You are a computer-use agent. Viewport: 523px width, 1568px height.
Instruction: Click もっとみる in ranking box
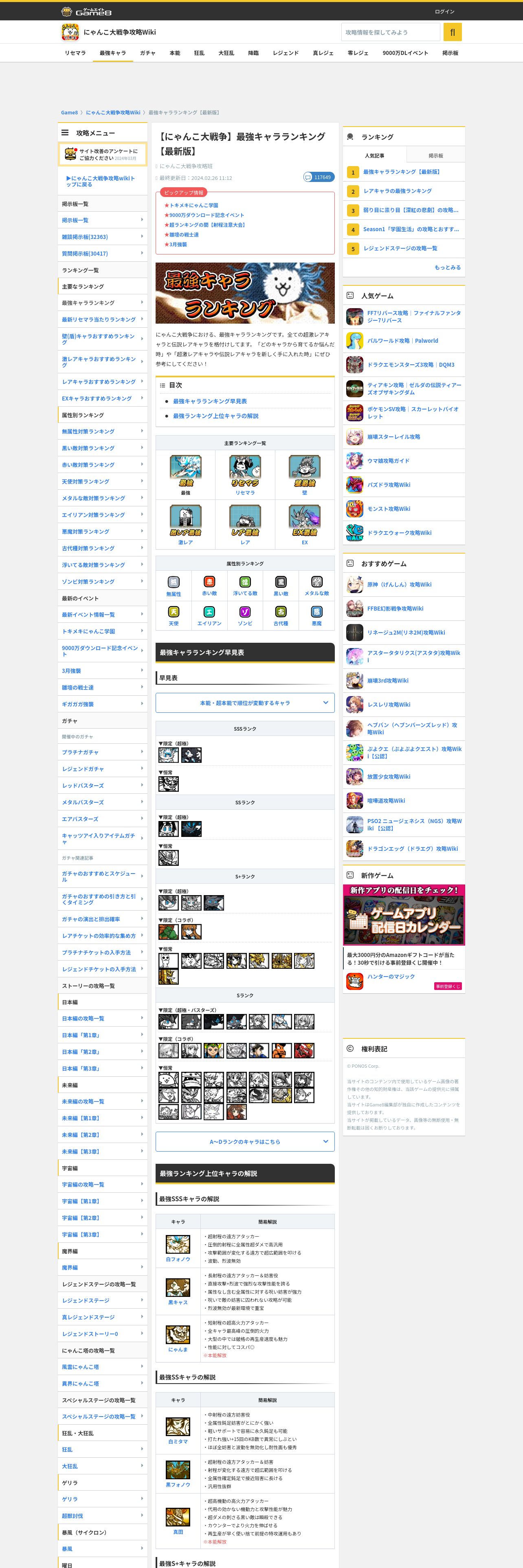point(448,267)
